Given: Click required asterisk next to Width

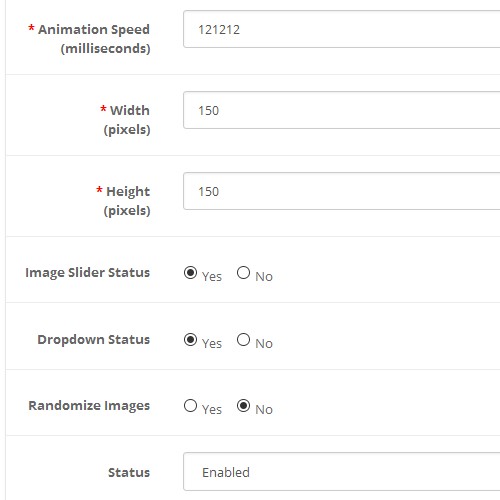Looking at the screenshot, I should (103, 109).
